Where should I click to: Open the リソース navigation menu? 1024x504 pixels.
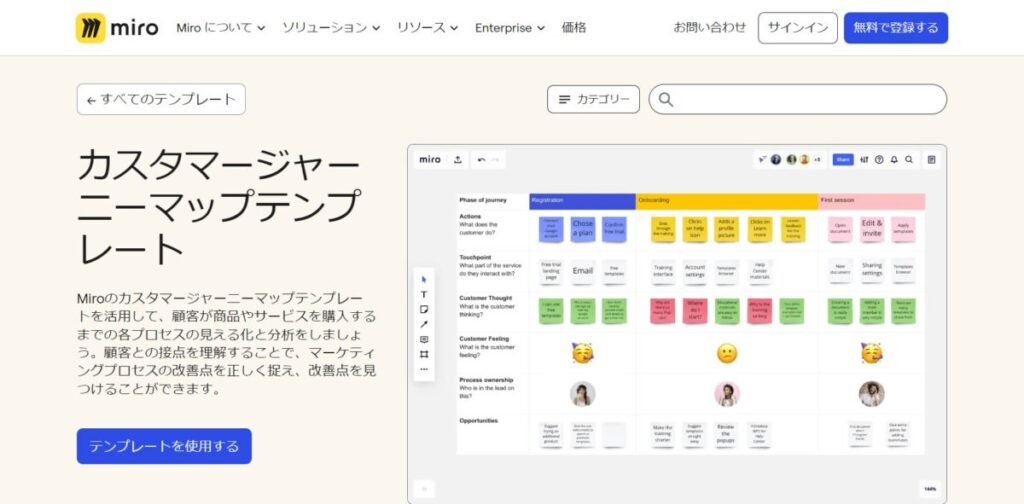[428, 28]
